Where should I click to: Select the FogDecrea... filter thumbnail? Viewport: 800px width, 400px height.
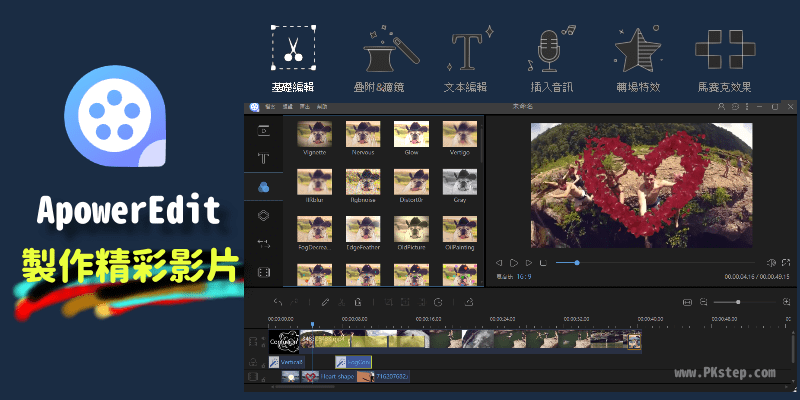[314, 229]
